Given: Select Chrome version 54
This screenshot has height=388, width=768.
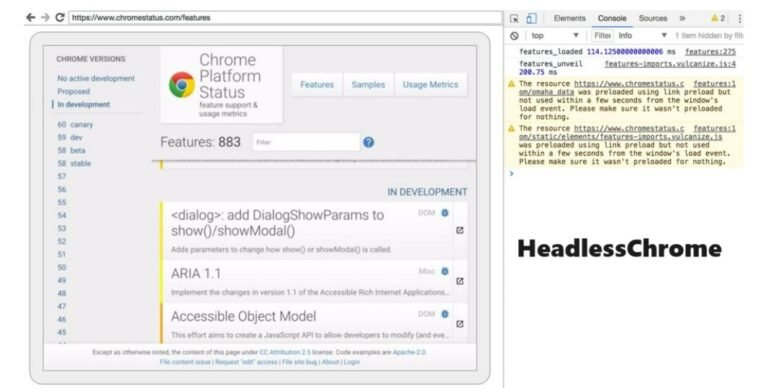Looking at the screenshot, I should pos(62,216).
